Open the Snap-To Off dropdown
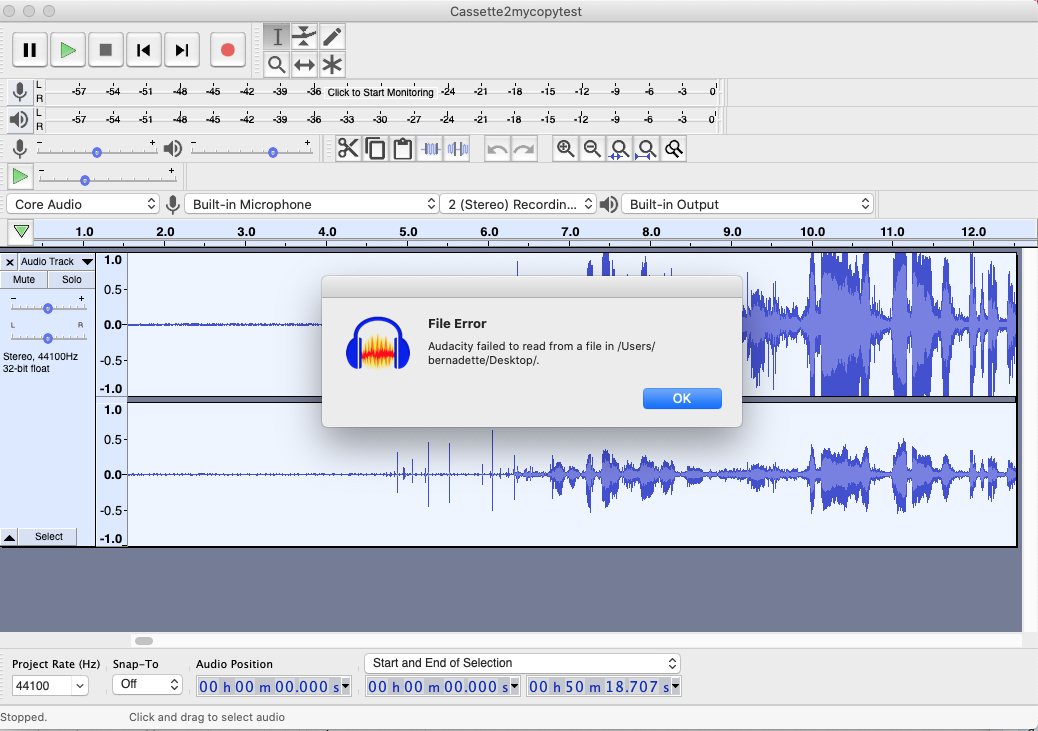The width and height of the screenshot is (1038, 731). click(147, 684)
